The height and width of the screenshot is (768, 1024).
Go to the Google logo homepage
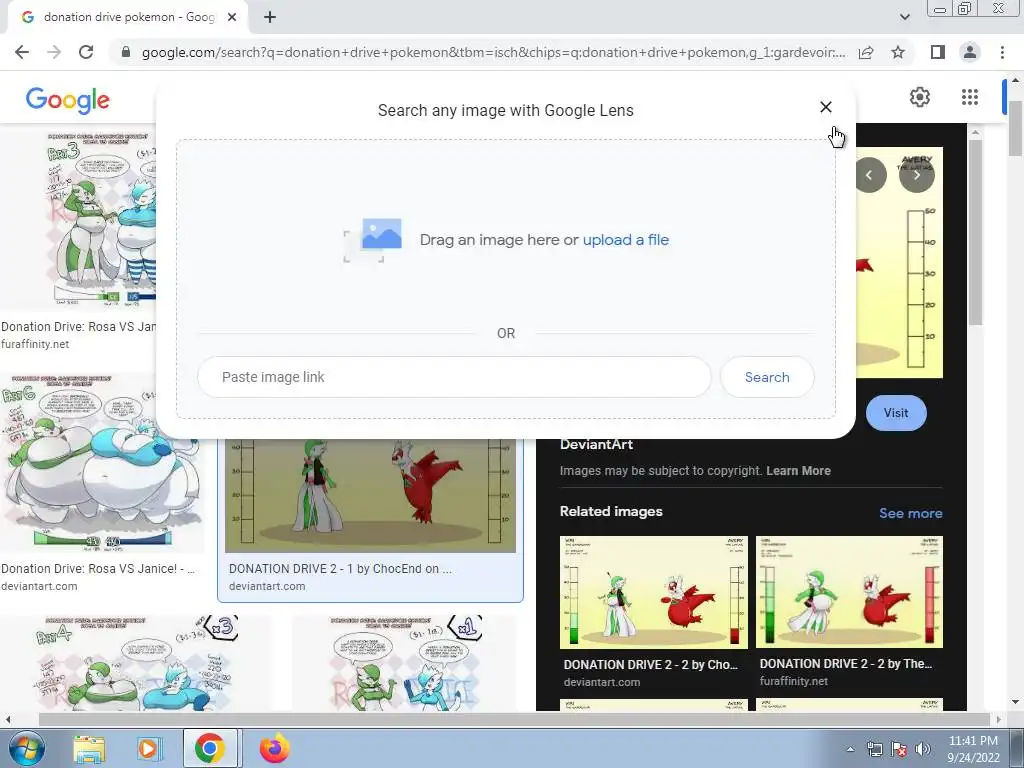tap(67, 99)
